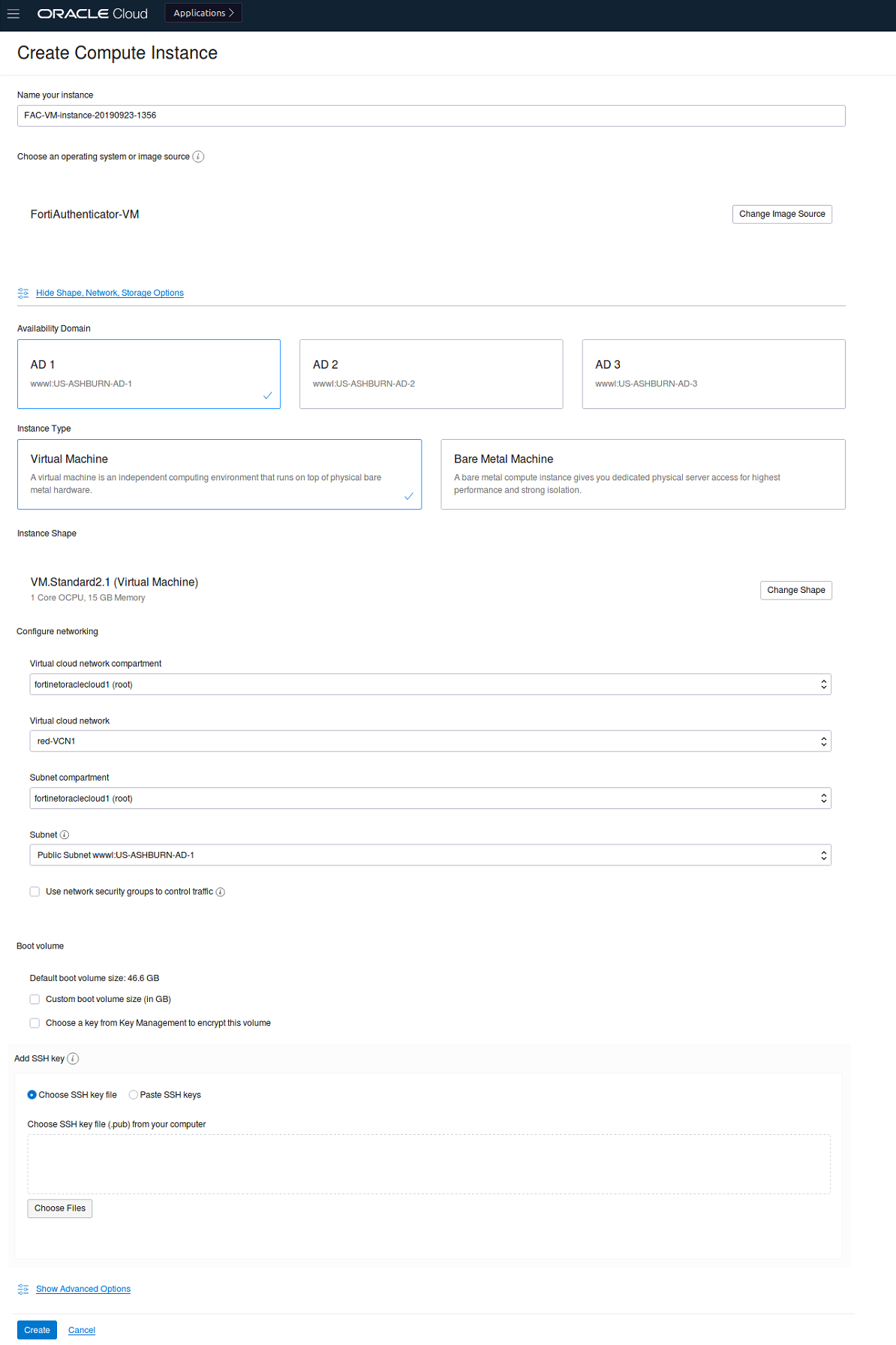This screenshot has width=896, height=1345.
Task: Click the sliders icon beside Show Advanced Options
Action: coord(23,1289)
